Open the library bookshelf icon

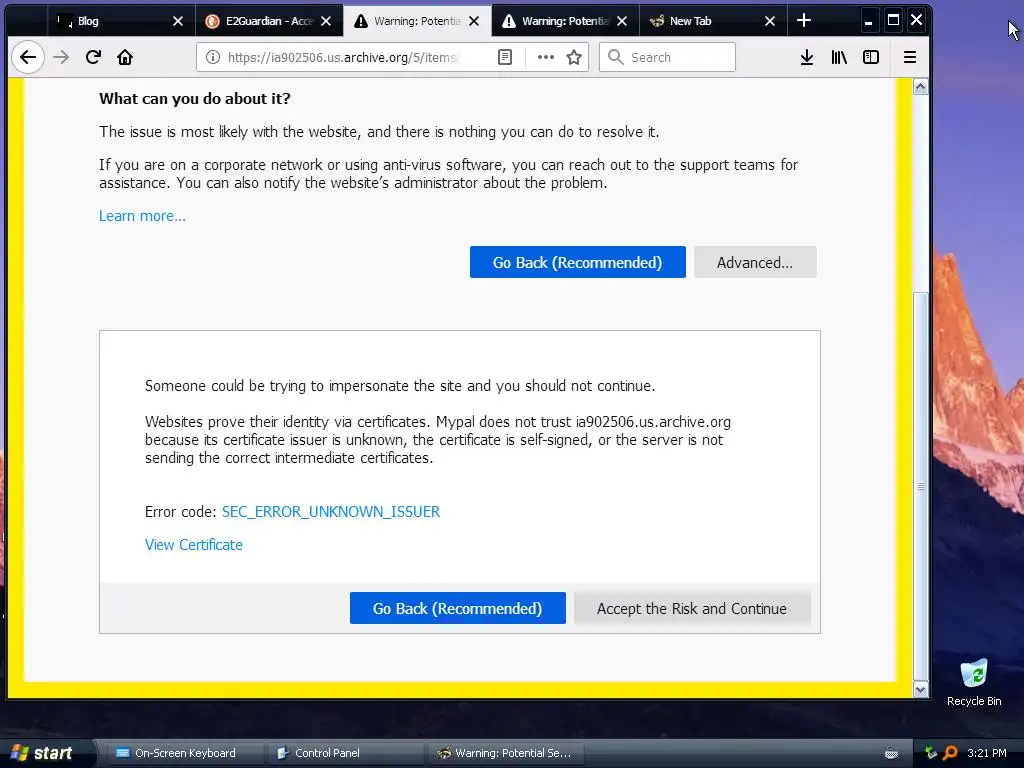click(839, 57)
